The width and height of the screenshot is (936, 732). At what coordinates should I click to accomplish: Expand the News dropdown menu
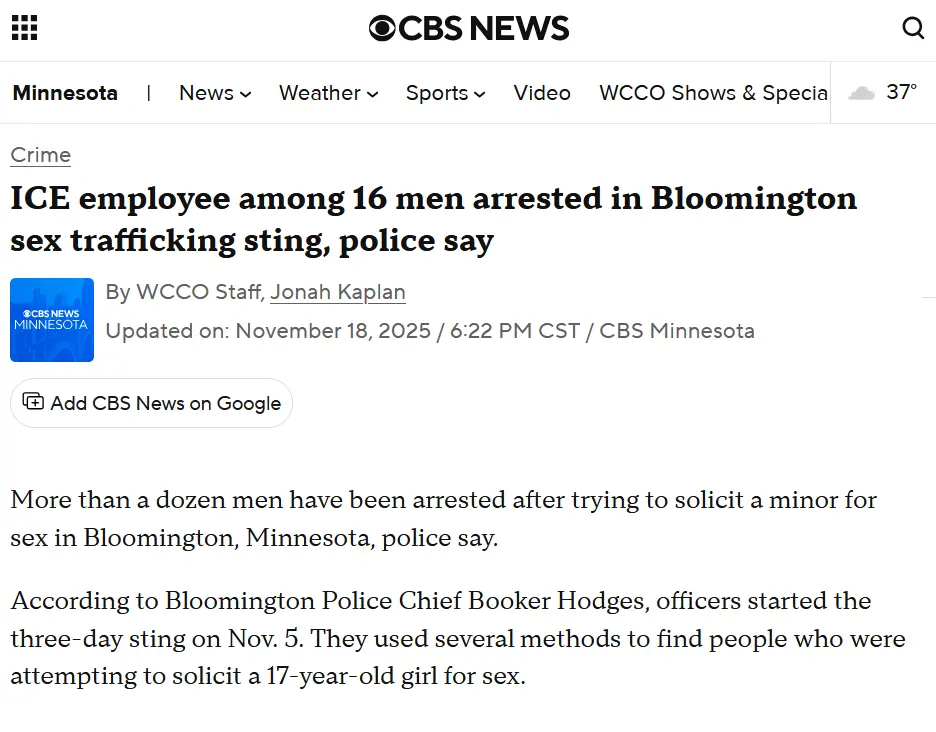point(214,93)
